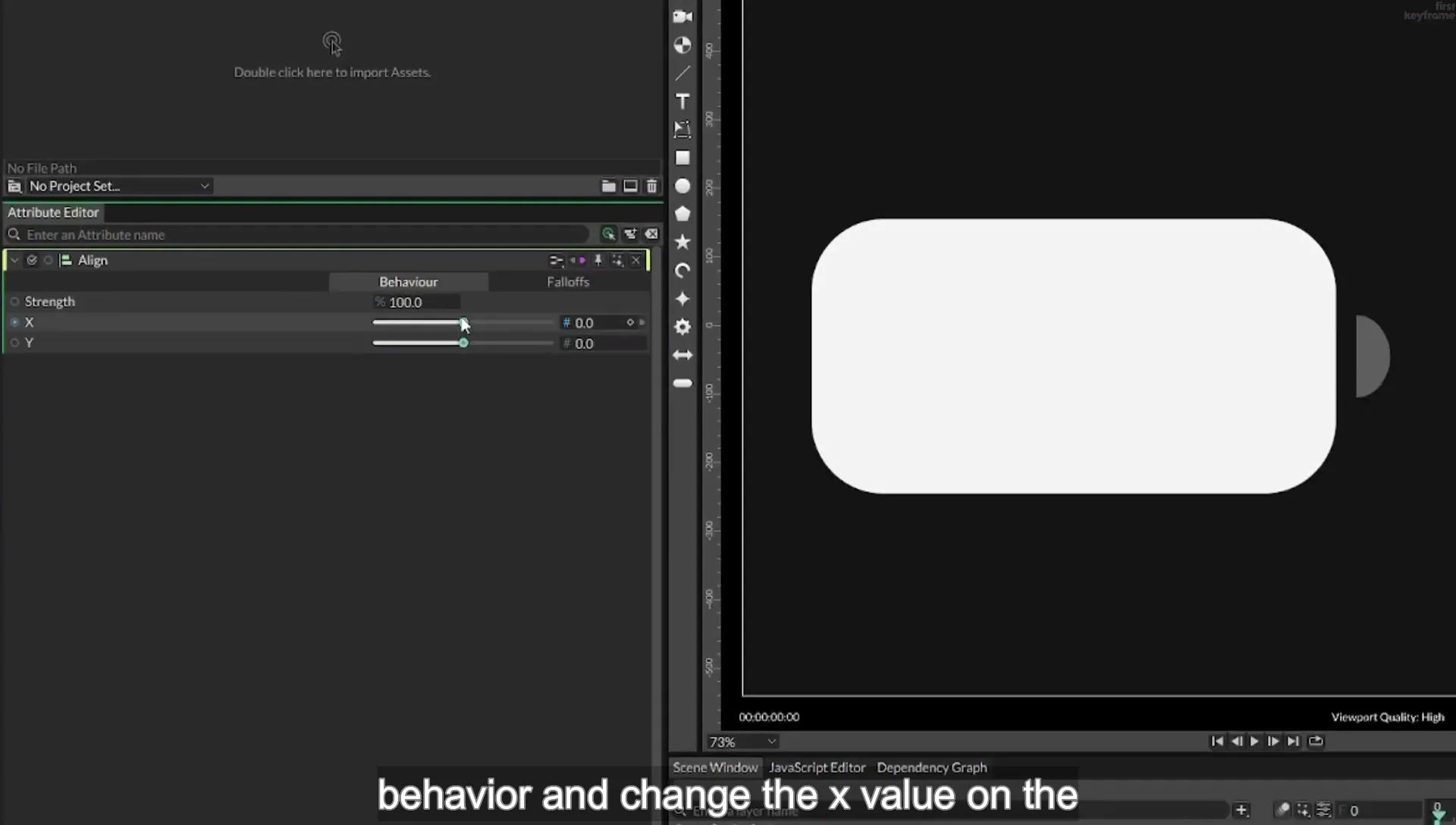Open the JavaScript Editor tab
This screenshot has height=825, width=1456.
817,767
